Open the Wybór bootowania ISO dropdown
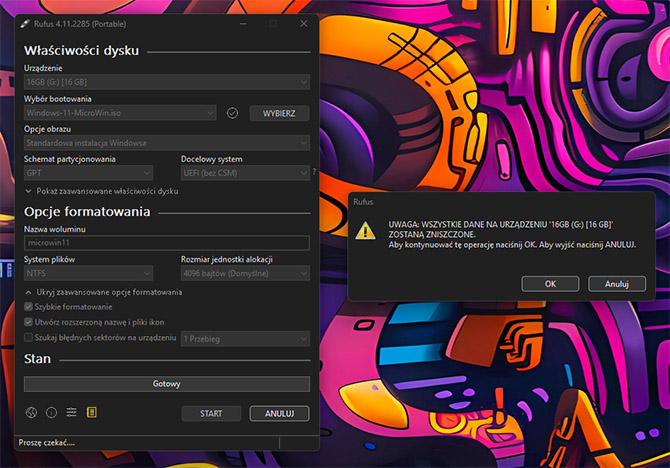670x468 pixels. pos(120,113)
